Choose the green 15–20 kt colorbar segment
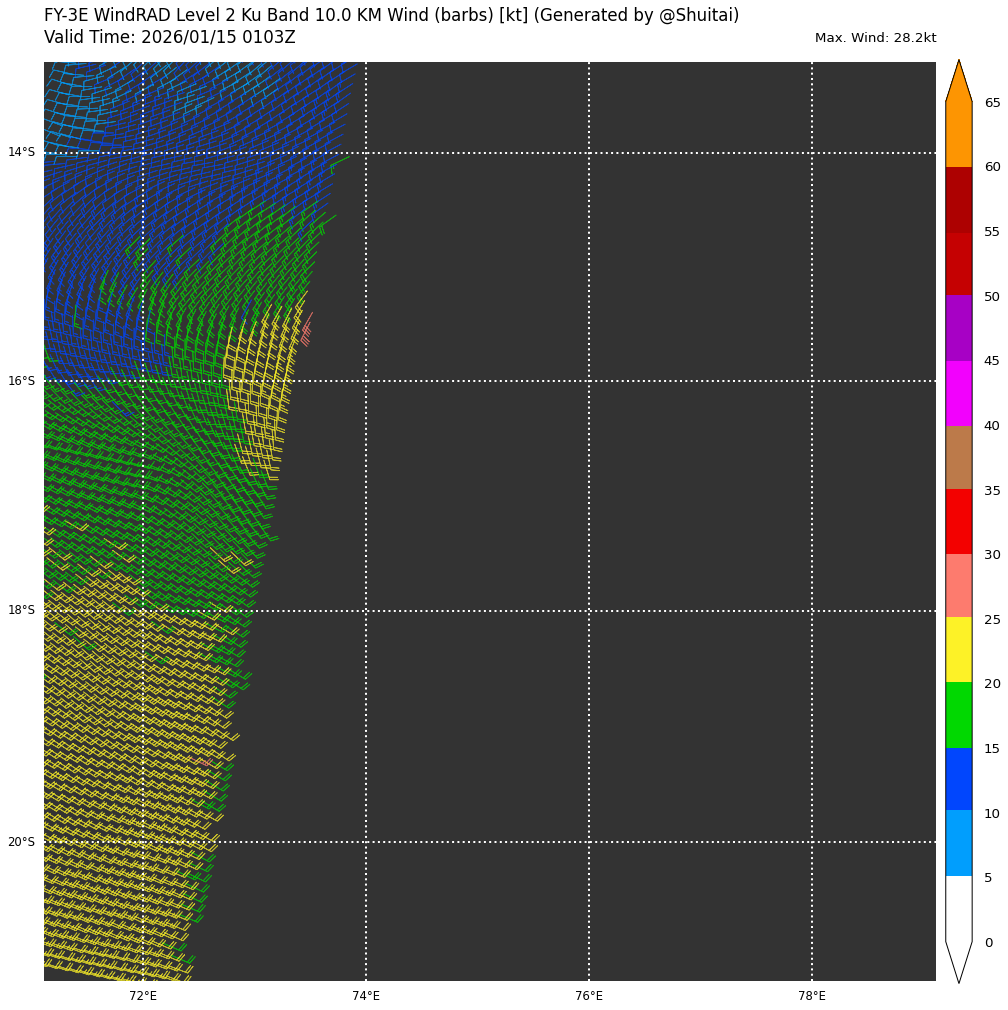The height and width of the screenshot is (1010, 1008). click(958, 715)
